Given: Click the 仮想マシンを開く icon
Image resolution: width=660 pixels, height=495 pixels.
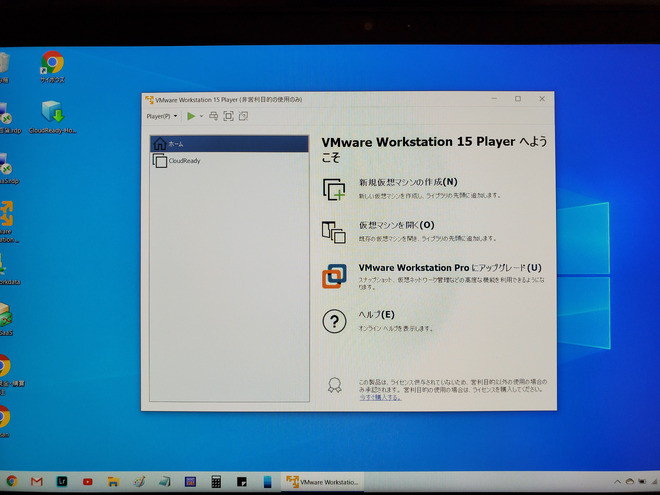Looking at the screenshot, I should click(x=334, y=232).
